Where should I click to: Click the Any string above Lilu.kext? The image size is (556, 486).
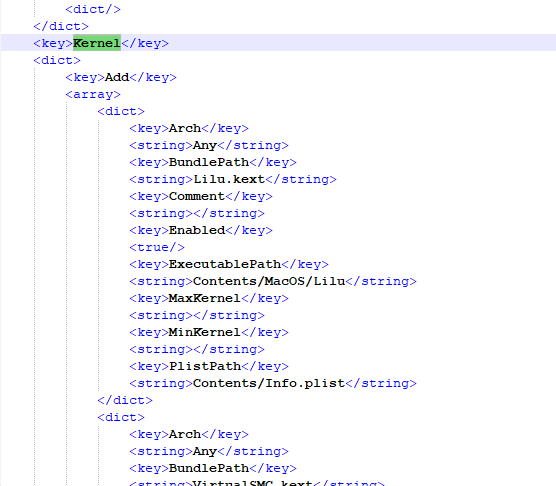[x=209, y=145]
